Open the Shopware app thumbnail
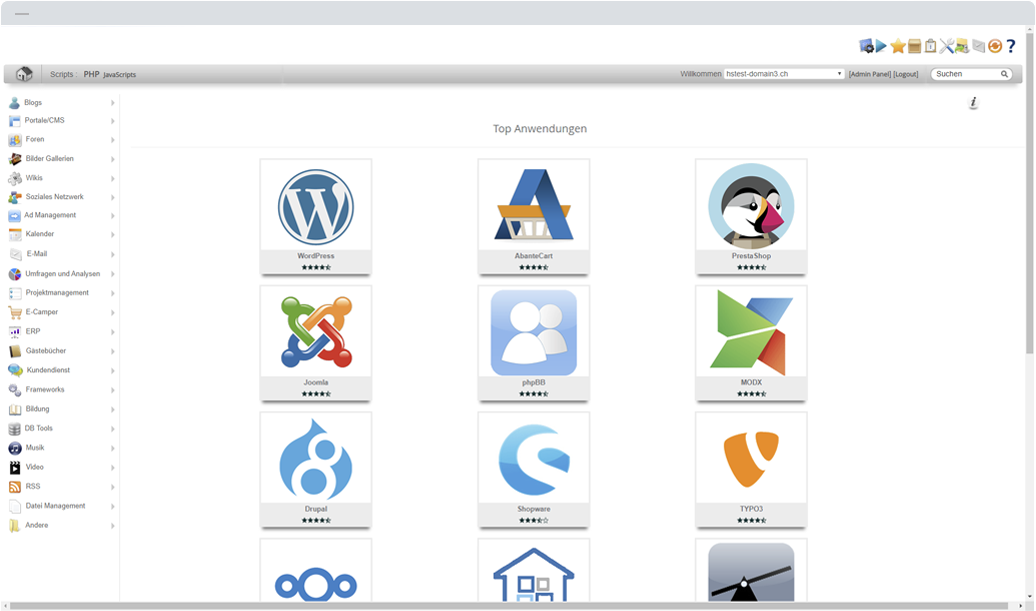The image size is (1036, 611). [534, 460]
